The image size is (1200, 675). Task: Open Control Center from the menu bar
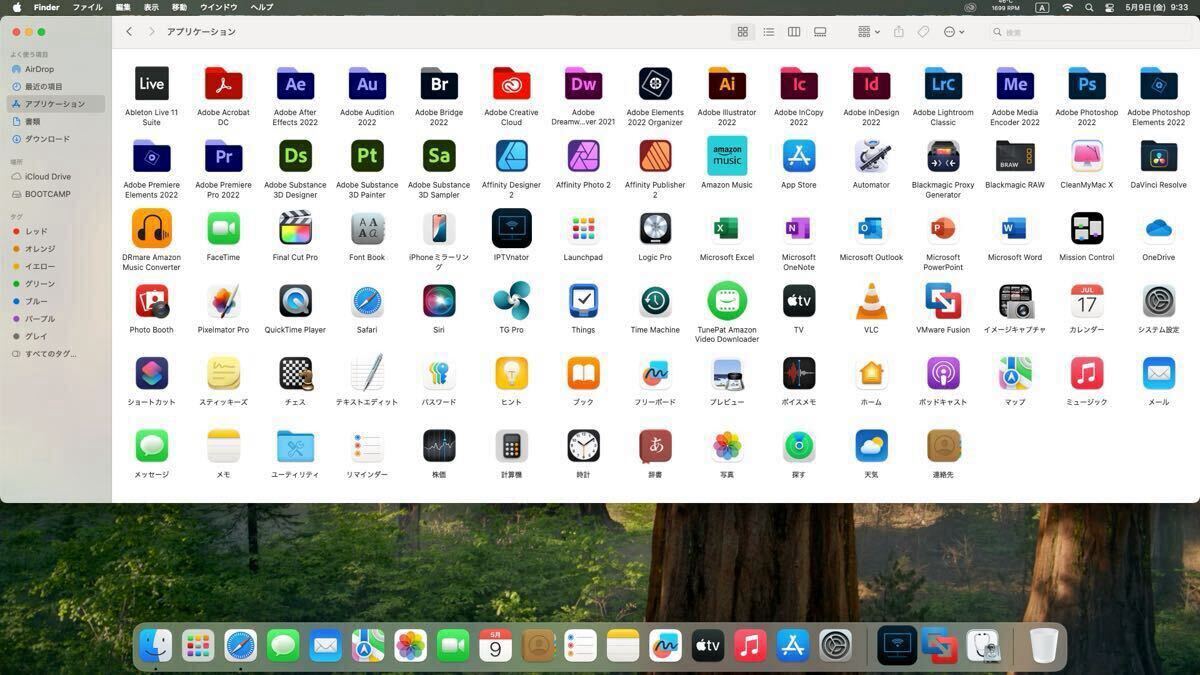(1110, 7)
